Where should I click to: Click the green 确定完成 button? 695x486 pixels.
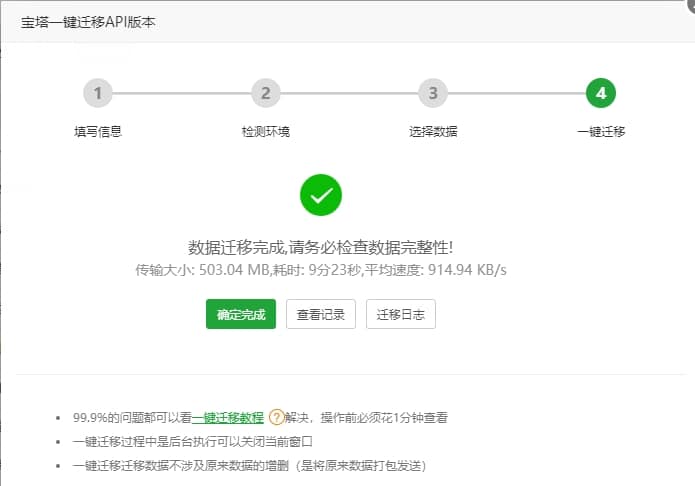point(241,314)
